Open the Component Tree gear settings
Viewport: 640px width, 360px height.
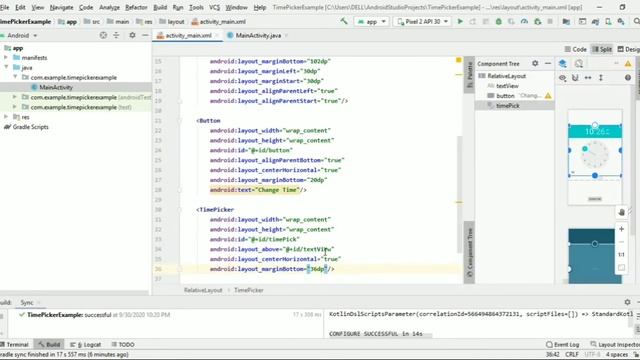(535, 63)
